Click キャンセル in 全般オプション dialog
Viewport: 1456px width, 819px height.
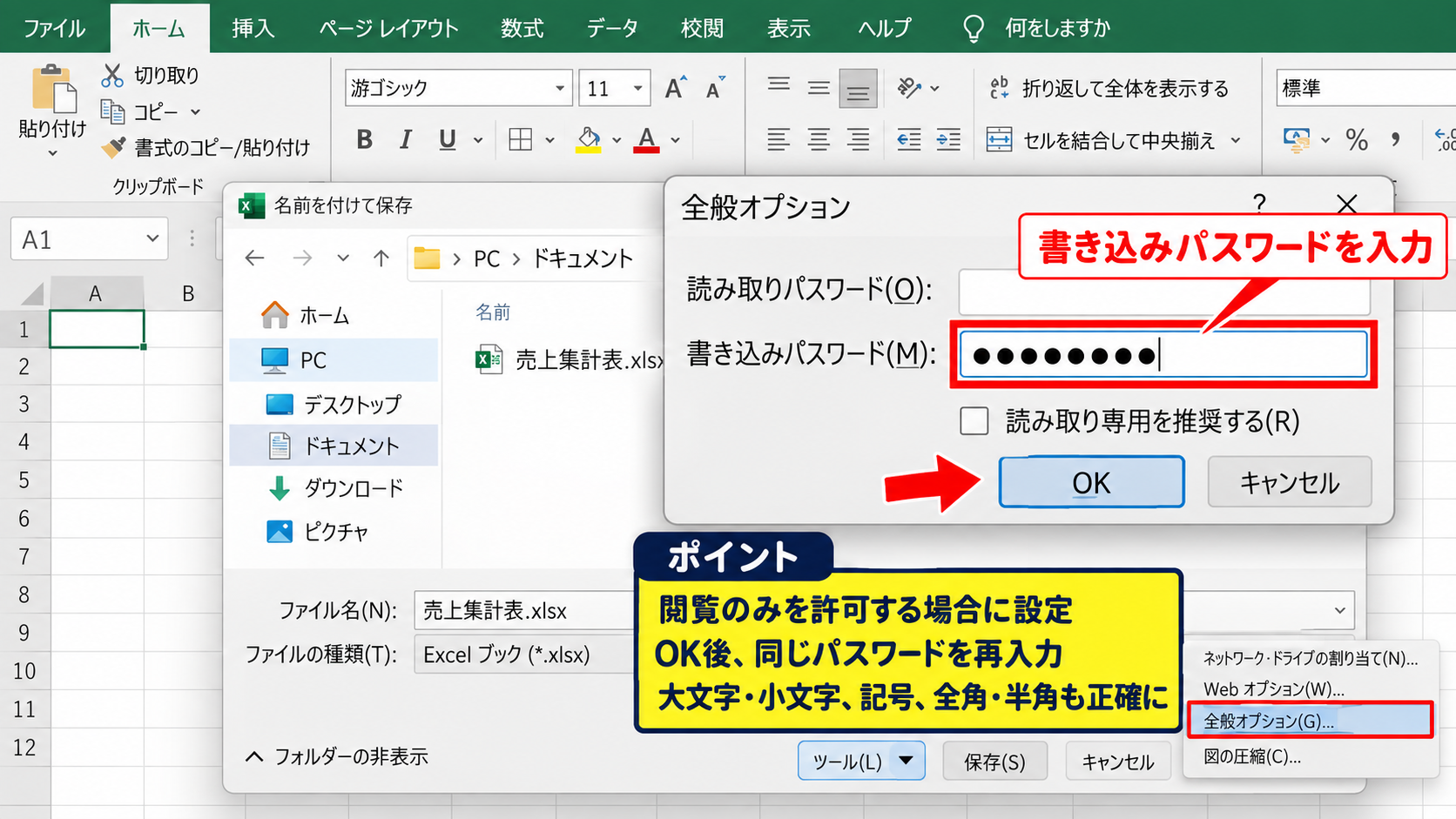[1290, 482]
